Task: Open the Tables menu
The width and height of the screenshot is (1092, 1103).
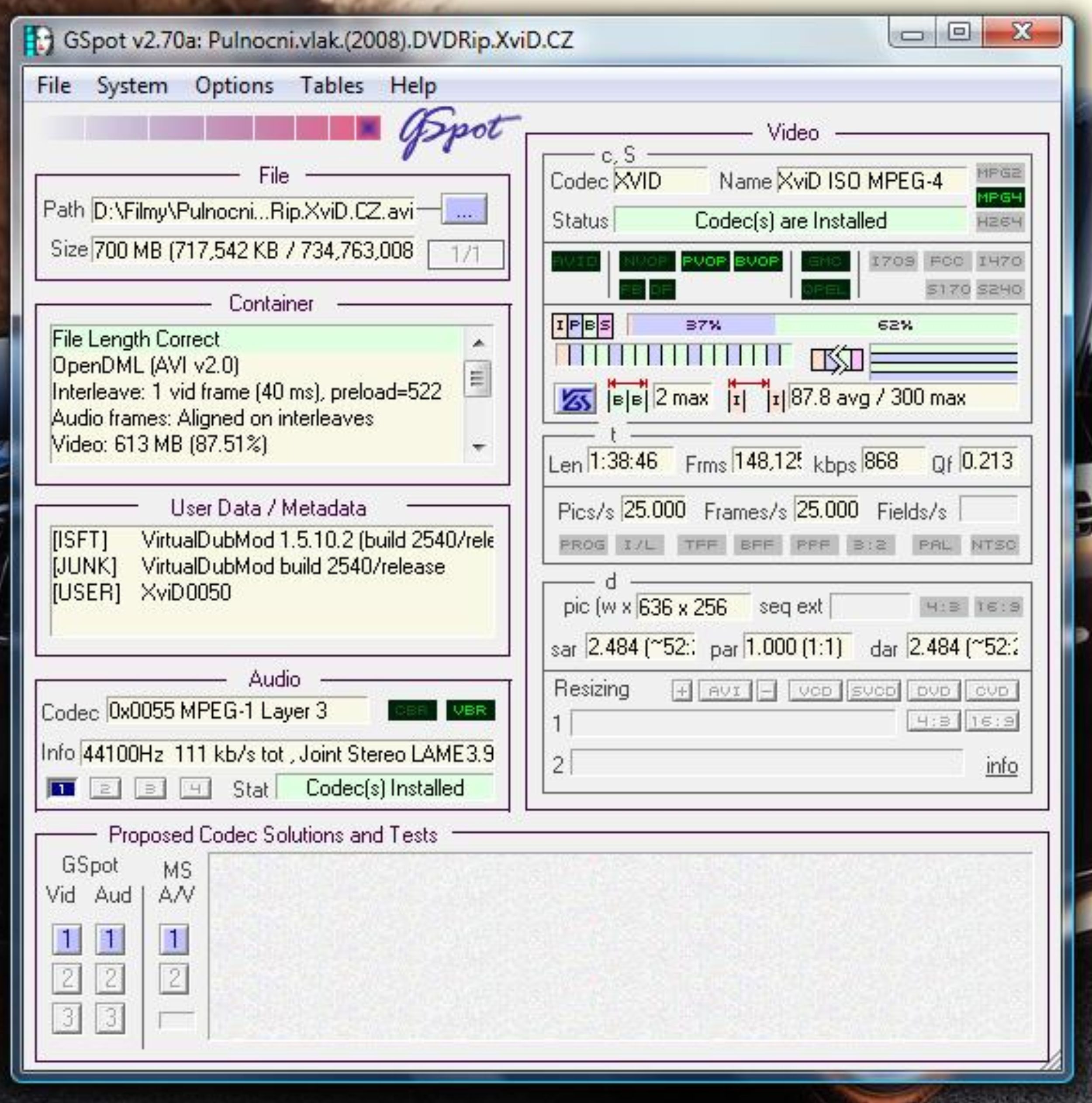Action: click(x=332, y=86)
